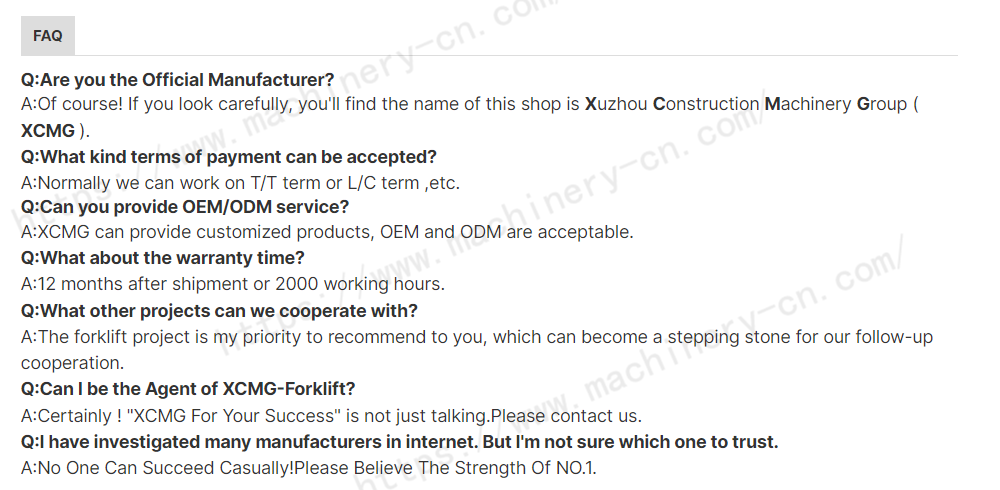Click the bold XCMG abbreviation text
The image size is (1000, 490).
pos(48,131)
